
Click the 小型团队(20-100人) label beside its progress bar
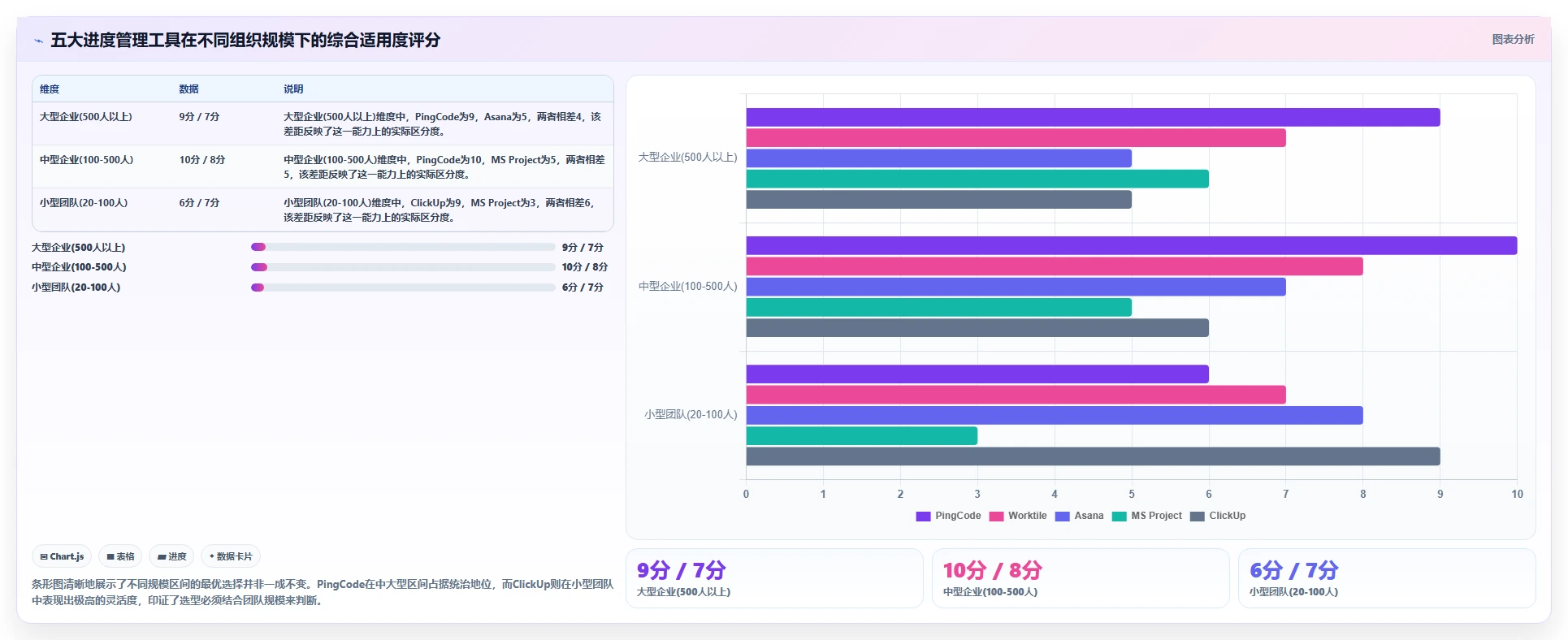click(76, 288)
